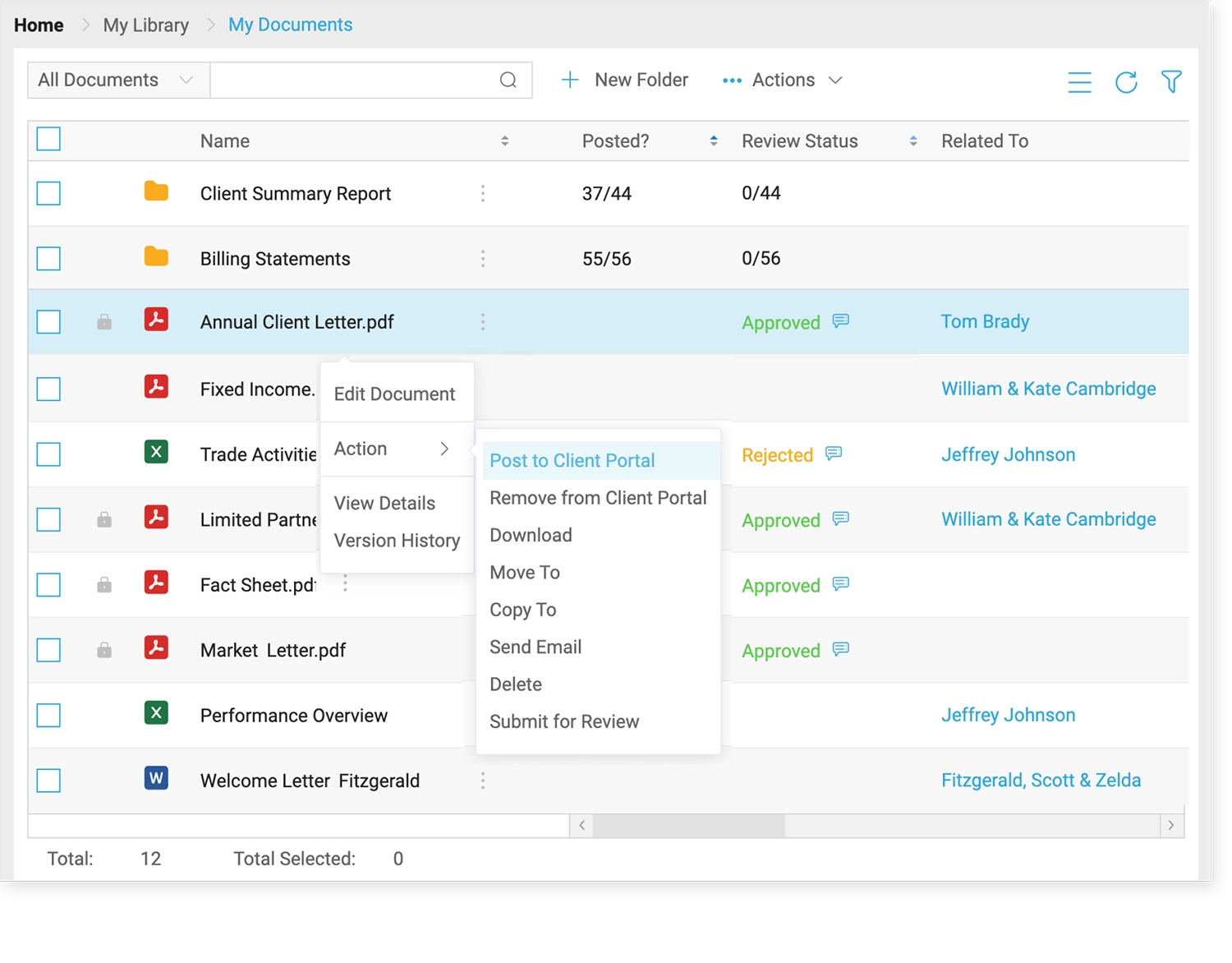Sort by the Review Status column arrows
The height and width of the screenshot is (963, 1232).
pyautogui.click(x=913, y=141)
